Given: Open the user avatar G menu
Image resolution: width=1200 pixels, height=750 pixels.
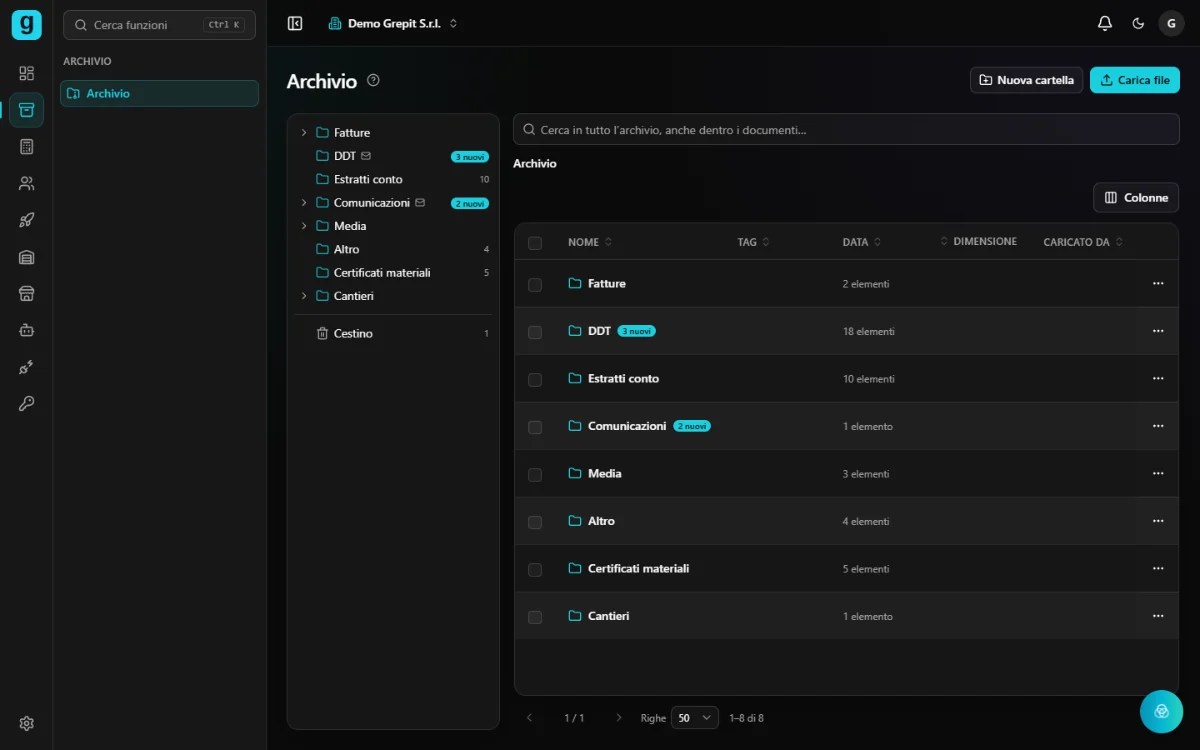Looking at the screenshot, I should pos(1171,23).
